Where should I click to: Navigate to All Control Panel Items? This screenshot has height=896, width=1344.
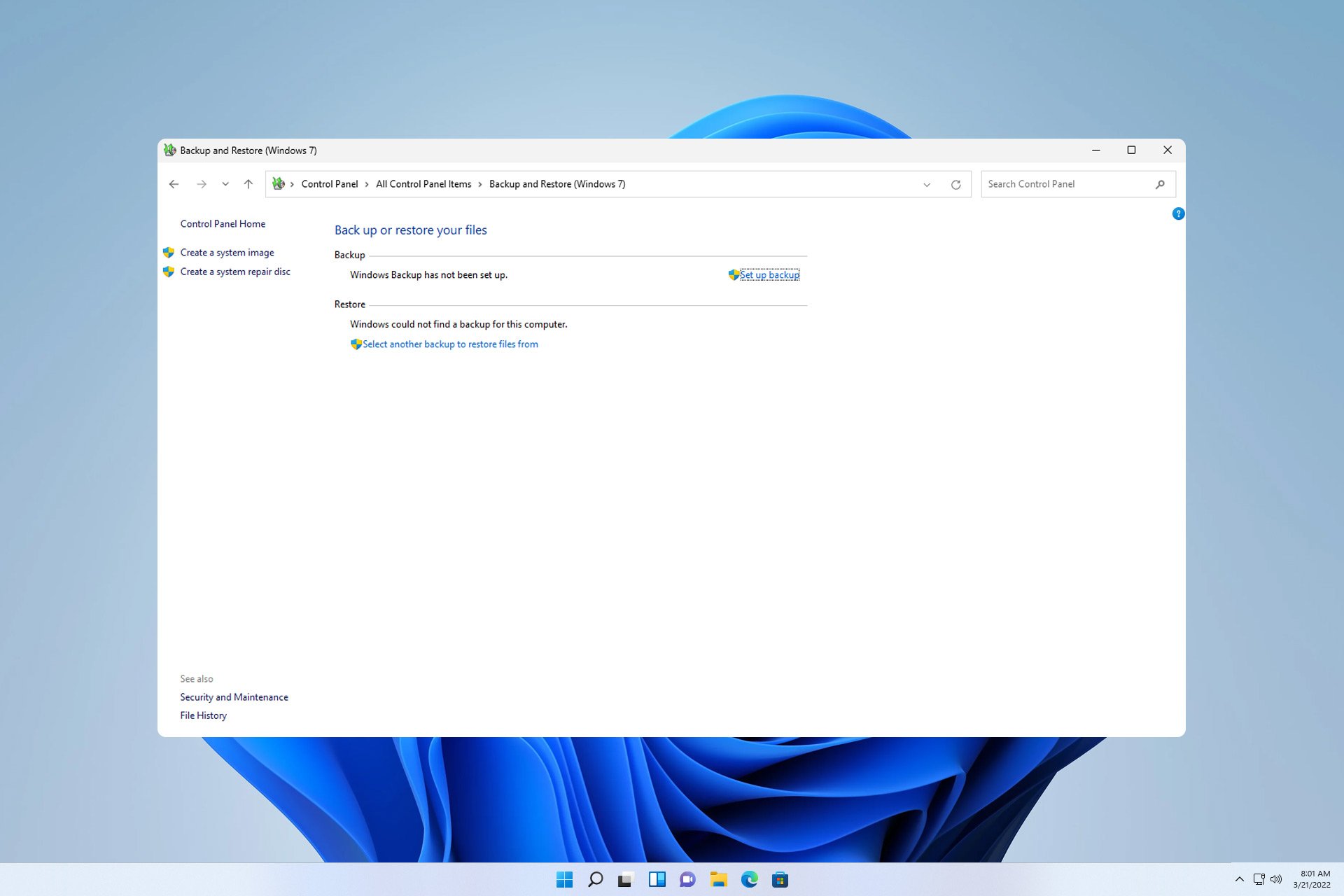[423, 183]
